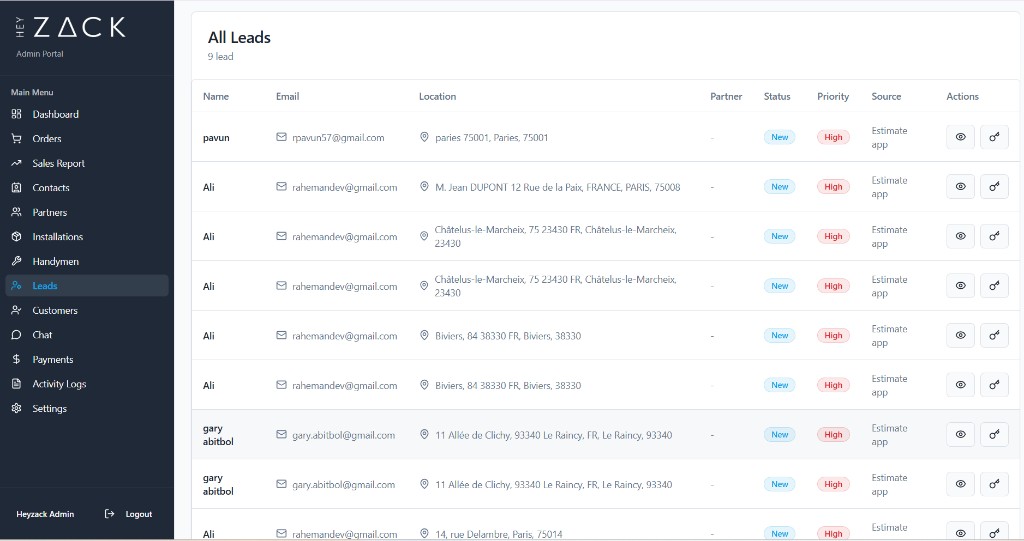Viewport: 1024px width, 541px height.
Task: Click the '9 lead' count text
Action: (220, 57)
